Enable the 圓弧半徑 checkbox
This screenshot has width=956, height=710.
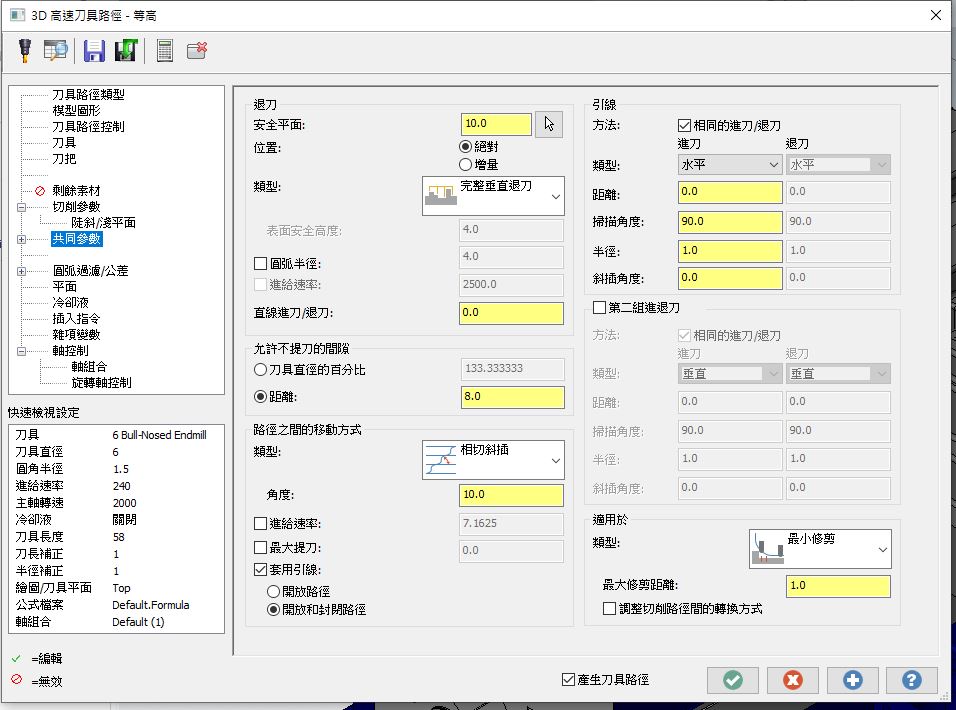tap(261, 264)
